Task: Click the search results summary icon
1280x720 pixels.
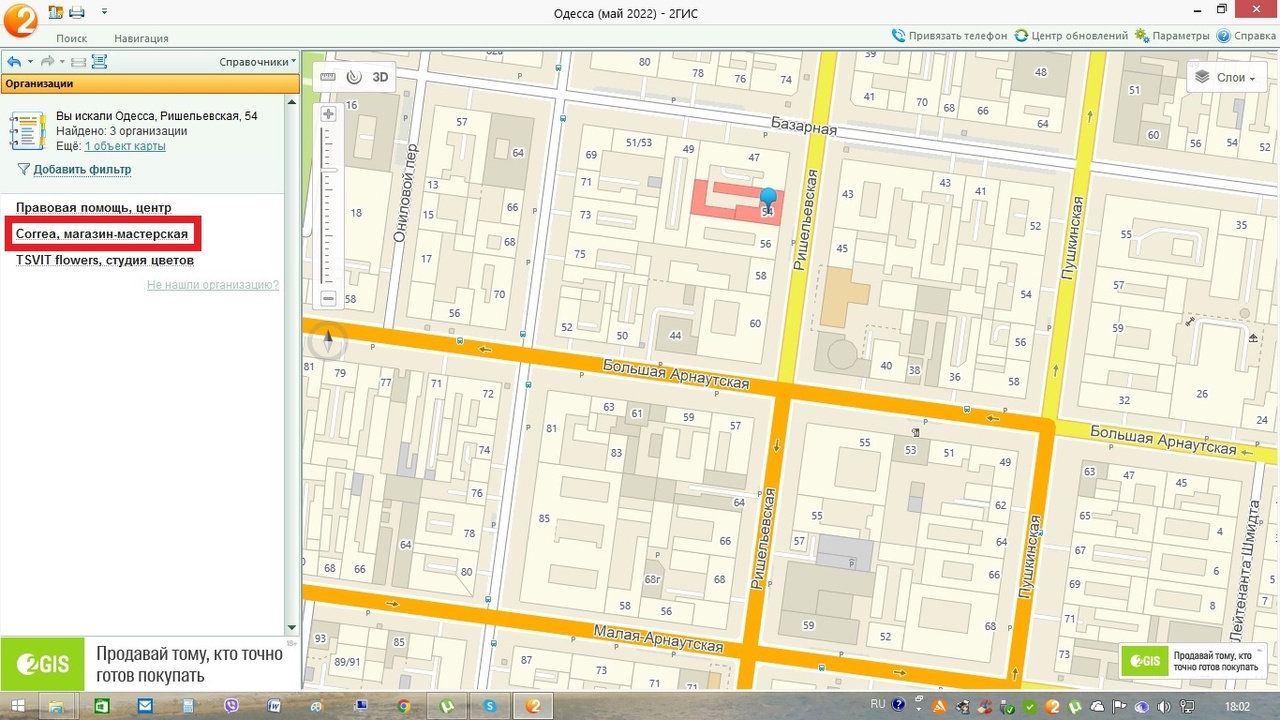Action: [x=28, y=131]
